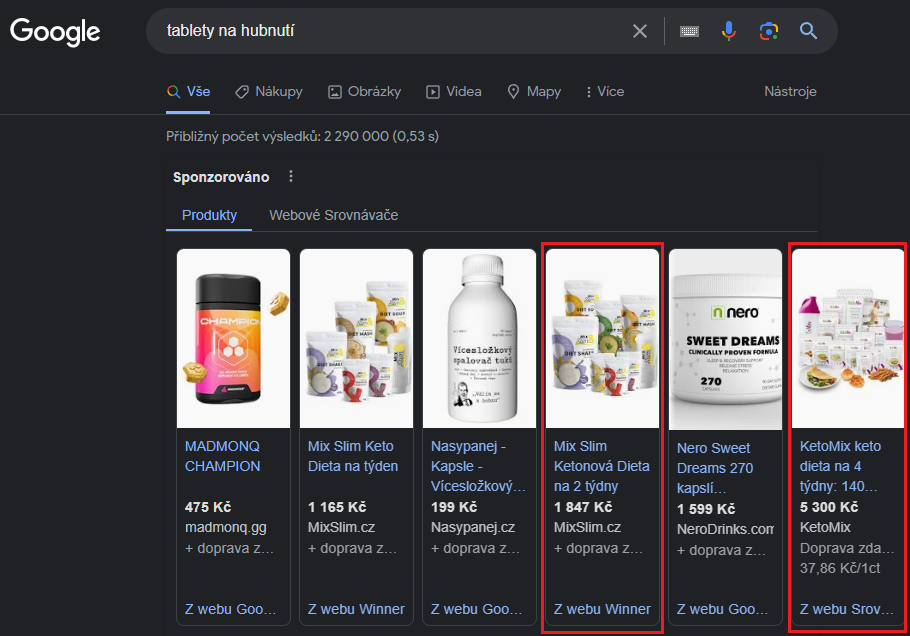
Task: Click the 1 847 Kč price
Action: [583, 507]
